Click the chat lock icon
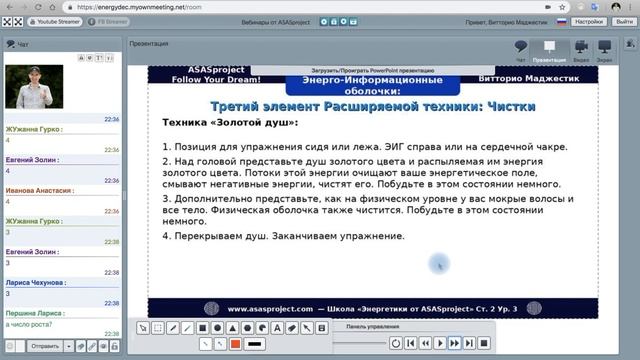Screen dimensions: 640x360 point(115,346)
